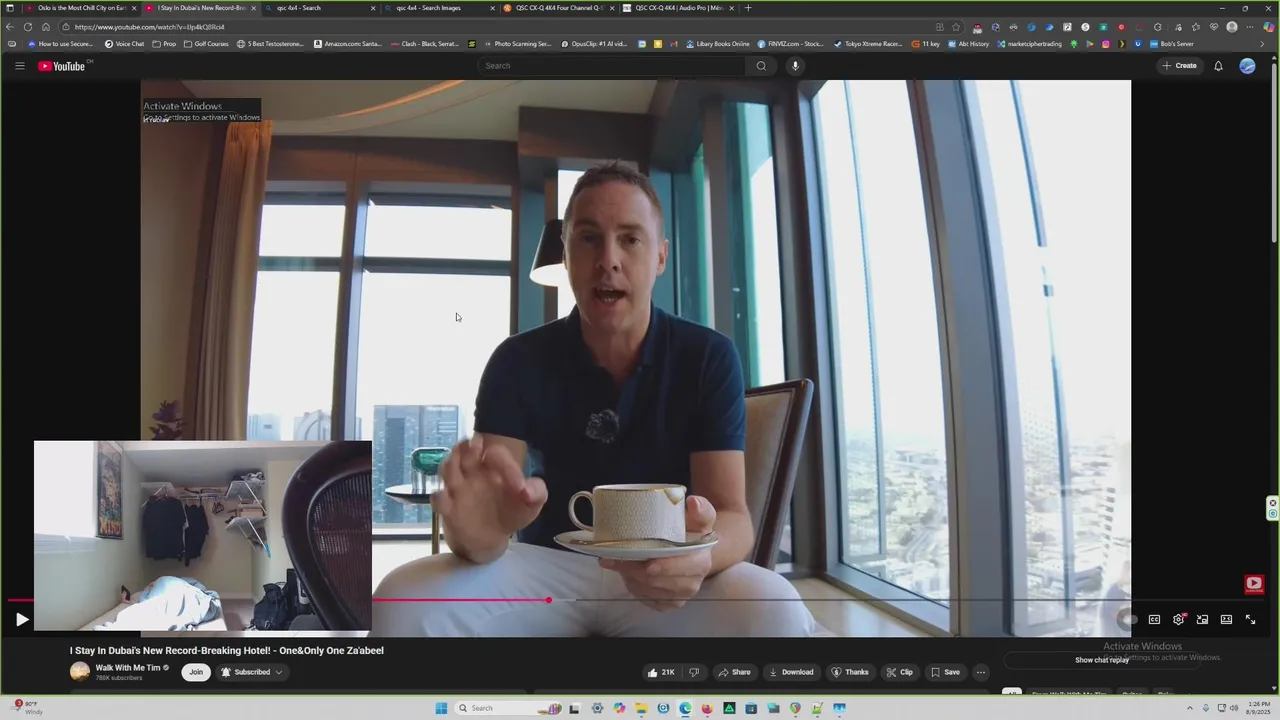The height and width of the screenshot is (720, 1280).
Task: Expand the Subscribed notification dropdown
Action: (252, 672)
